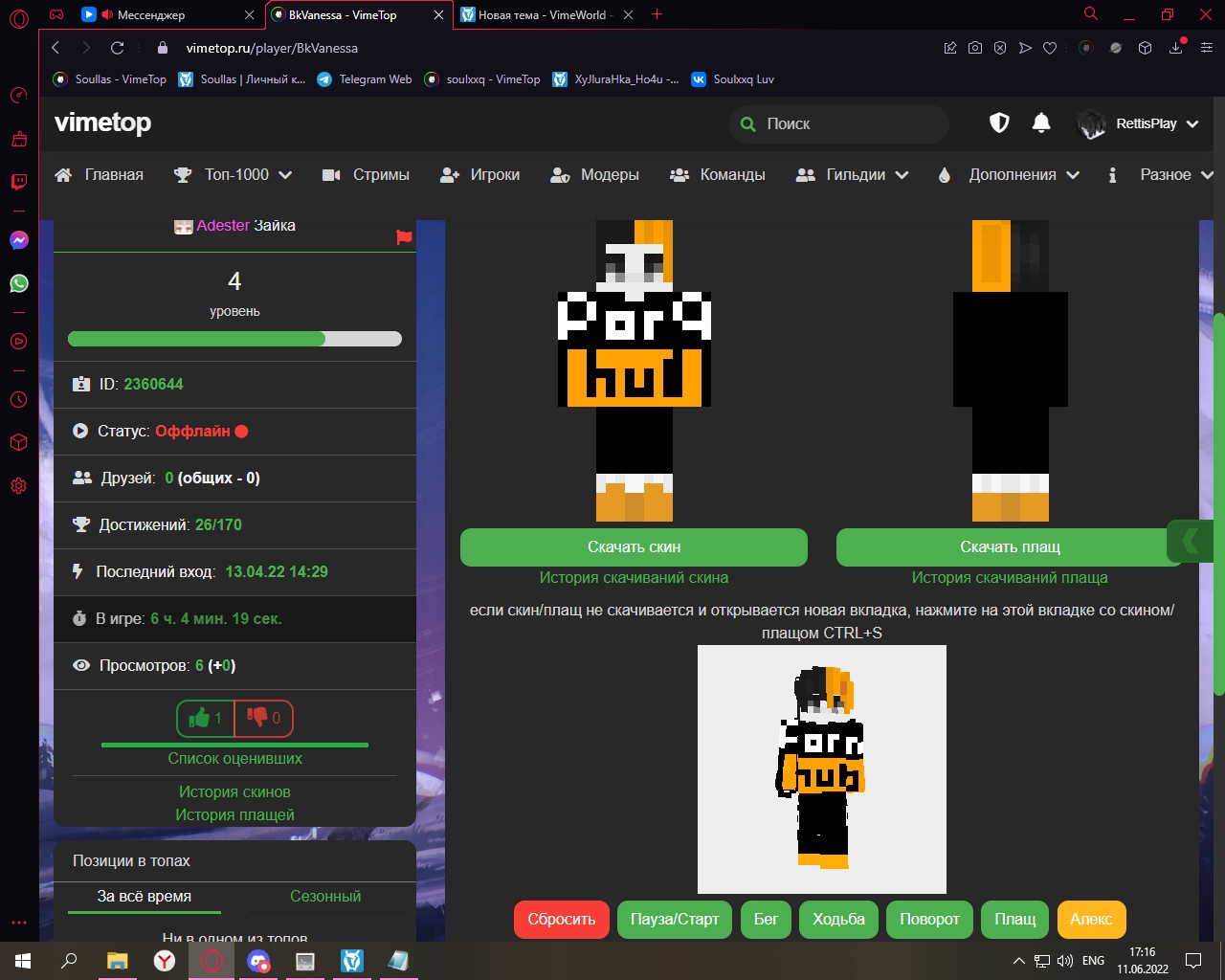Switch to the Сезонный tab

pyautogui.click(x=325, y=897)
